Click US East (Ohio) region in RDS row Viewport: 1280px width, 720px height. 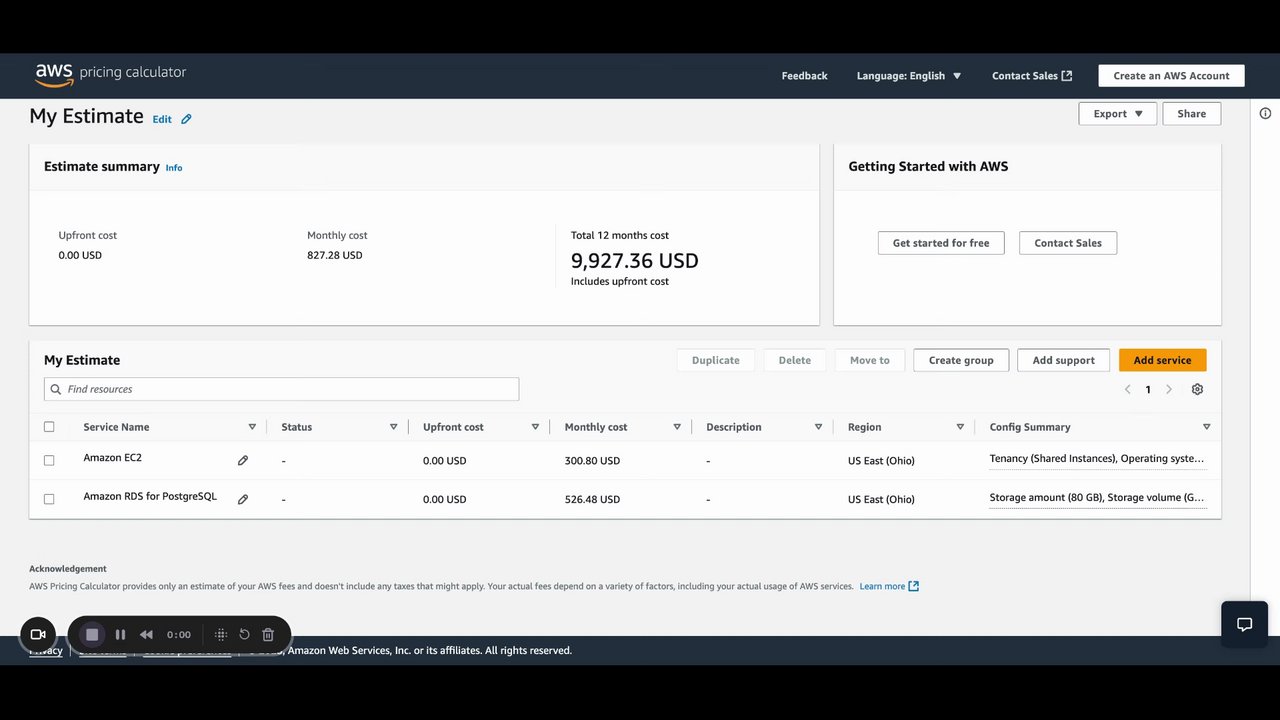pyautogui.click(x=881, y=499)
